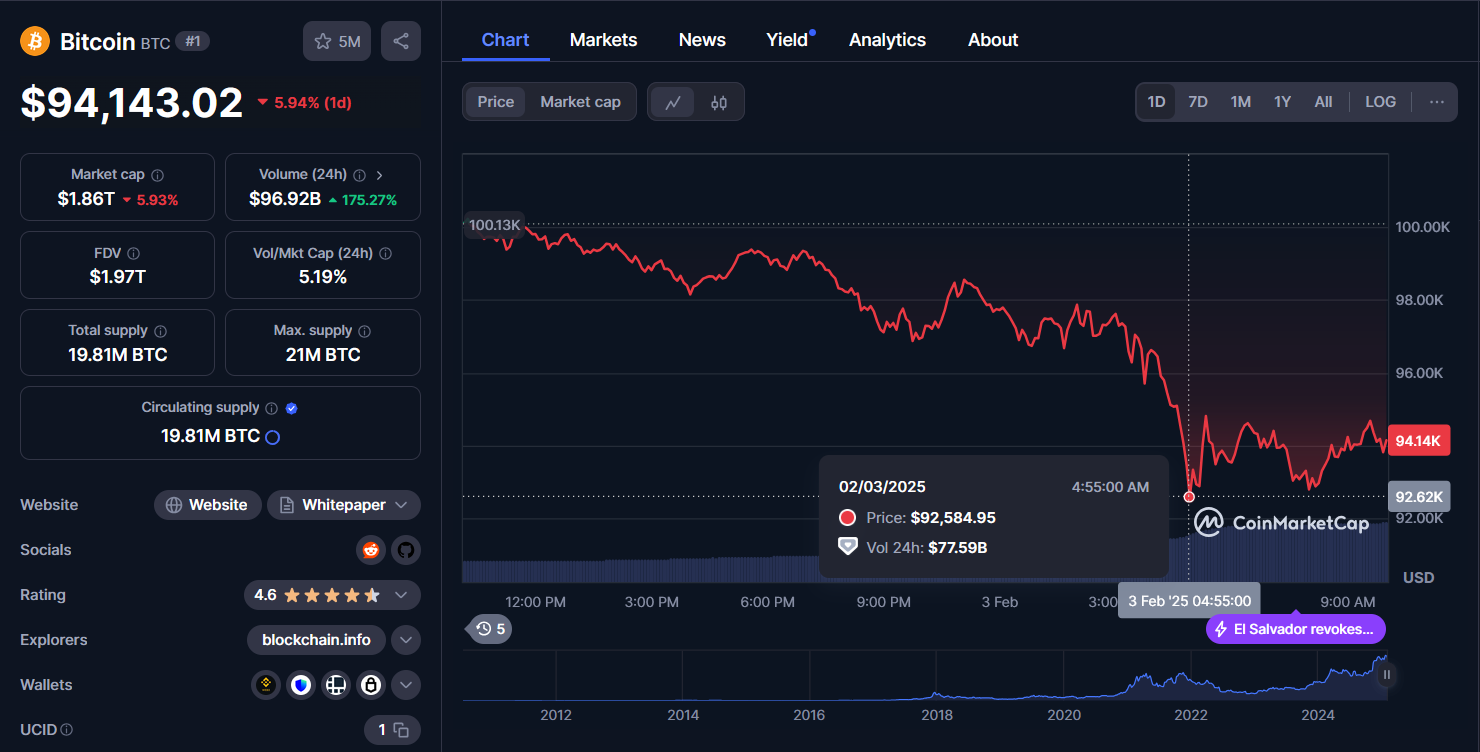Select the line chart icon
This screenshot has width=1480, height=752.
[x=672, y=101]
